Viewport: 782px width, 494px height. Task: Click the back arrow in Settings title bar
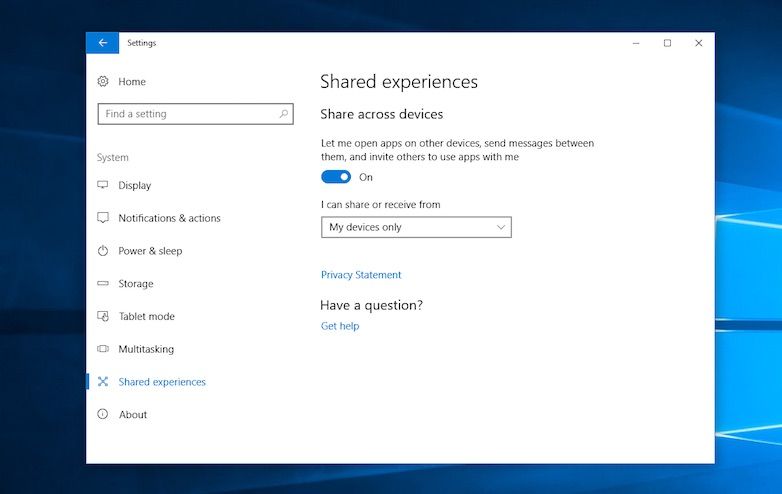click(102, 43)
